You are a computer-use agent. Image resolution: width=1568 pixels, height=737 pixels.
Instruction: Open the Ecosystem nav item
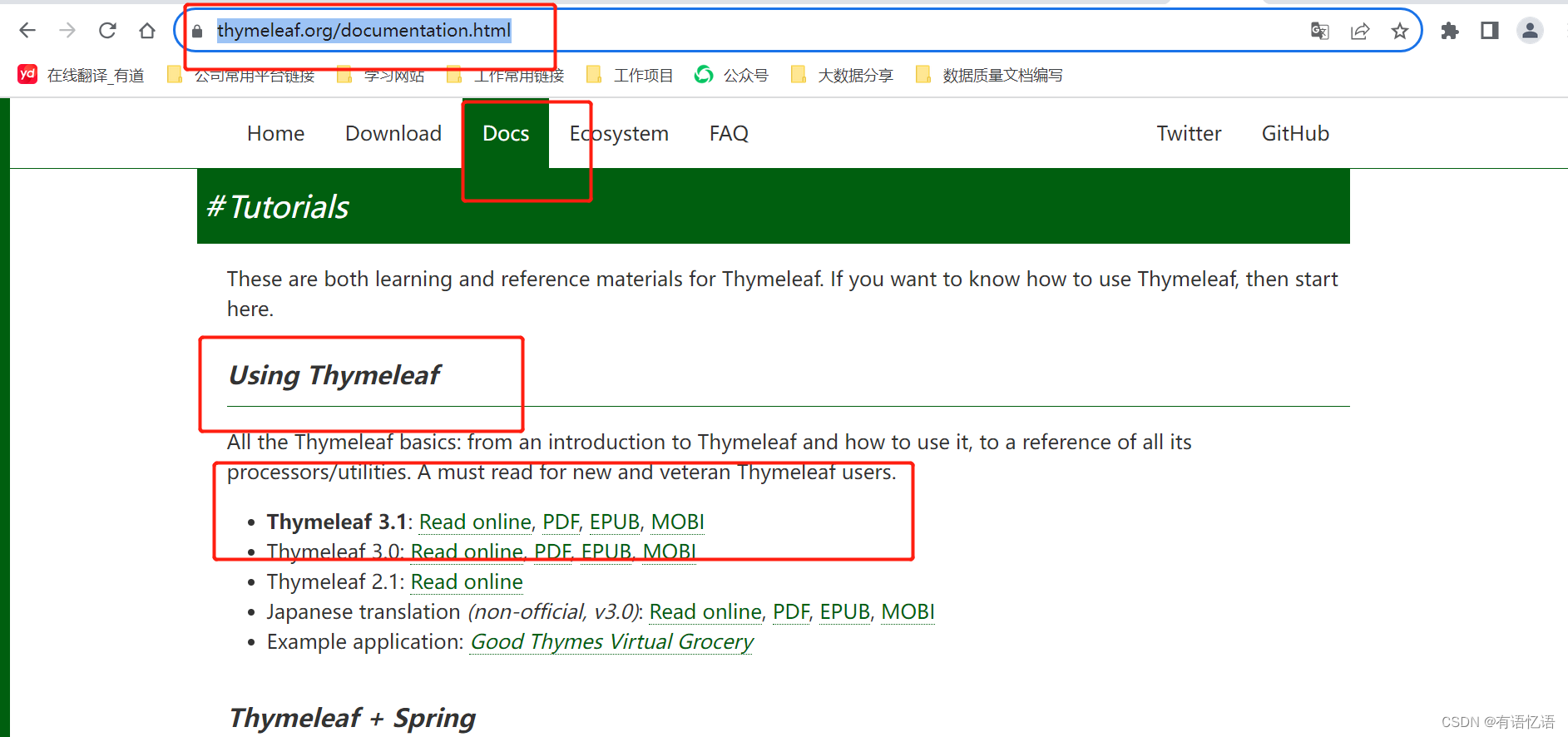619,134
